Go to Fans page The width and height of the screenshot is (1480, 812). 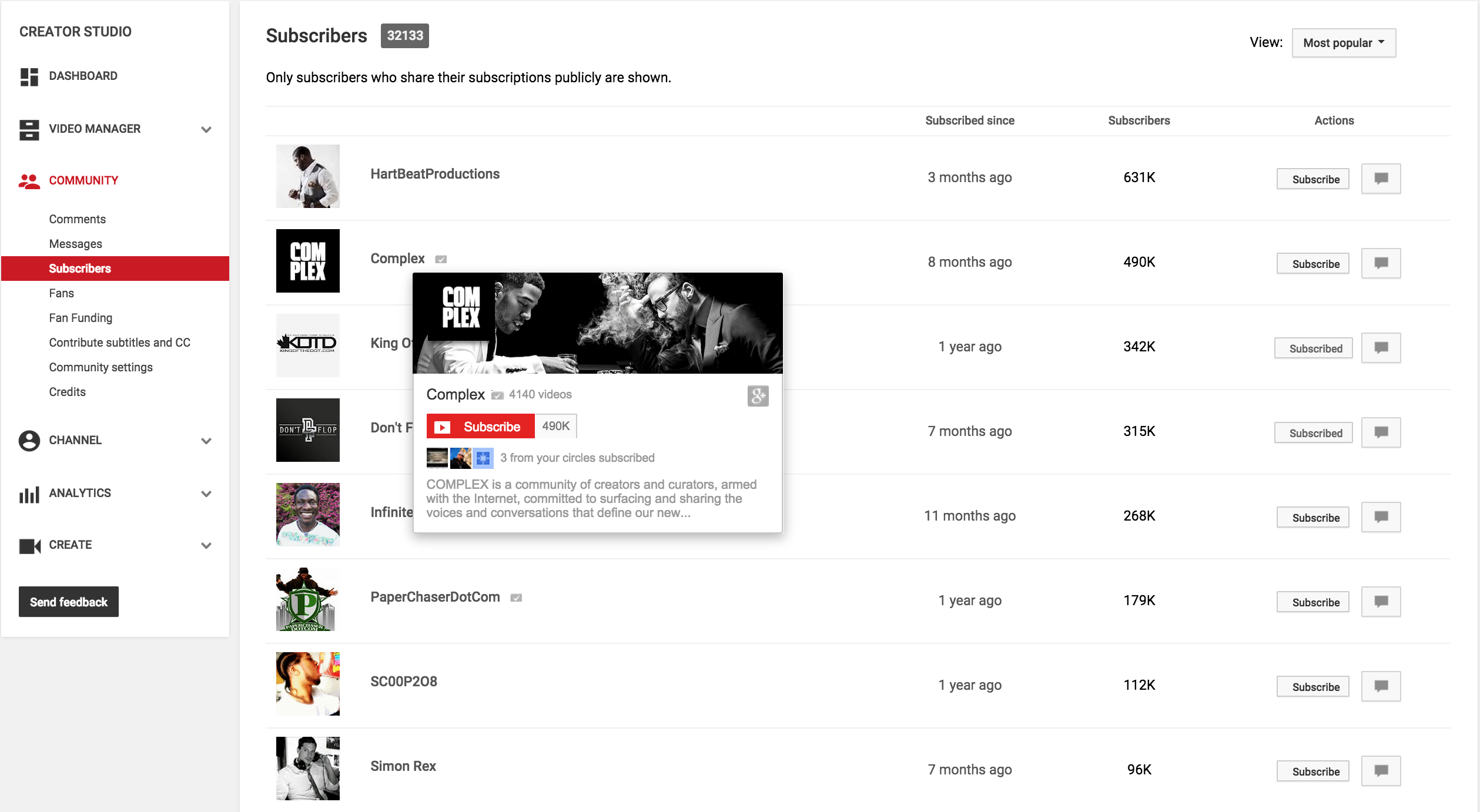point(61,293)
